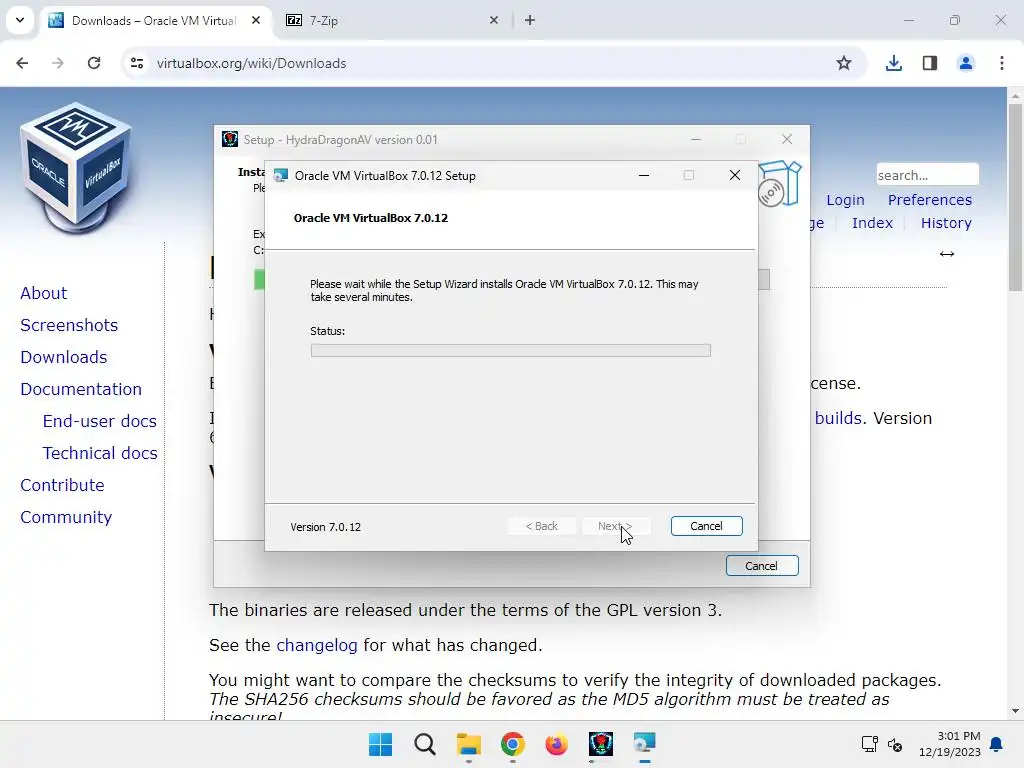This screenshot has width=1024, height=768.
Task: Open the Preferences link
Action: coord(929,200)
